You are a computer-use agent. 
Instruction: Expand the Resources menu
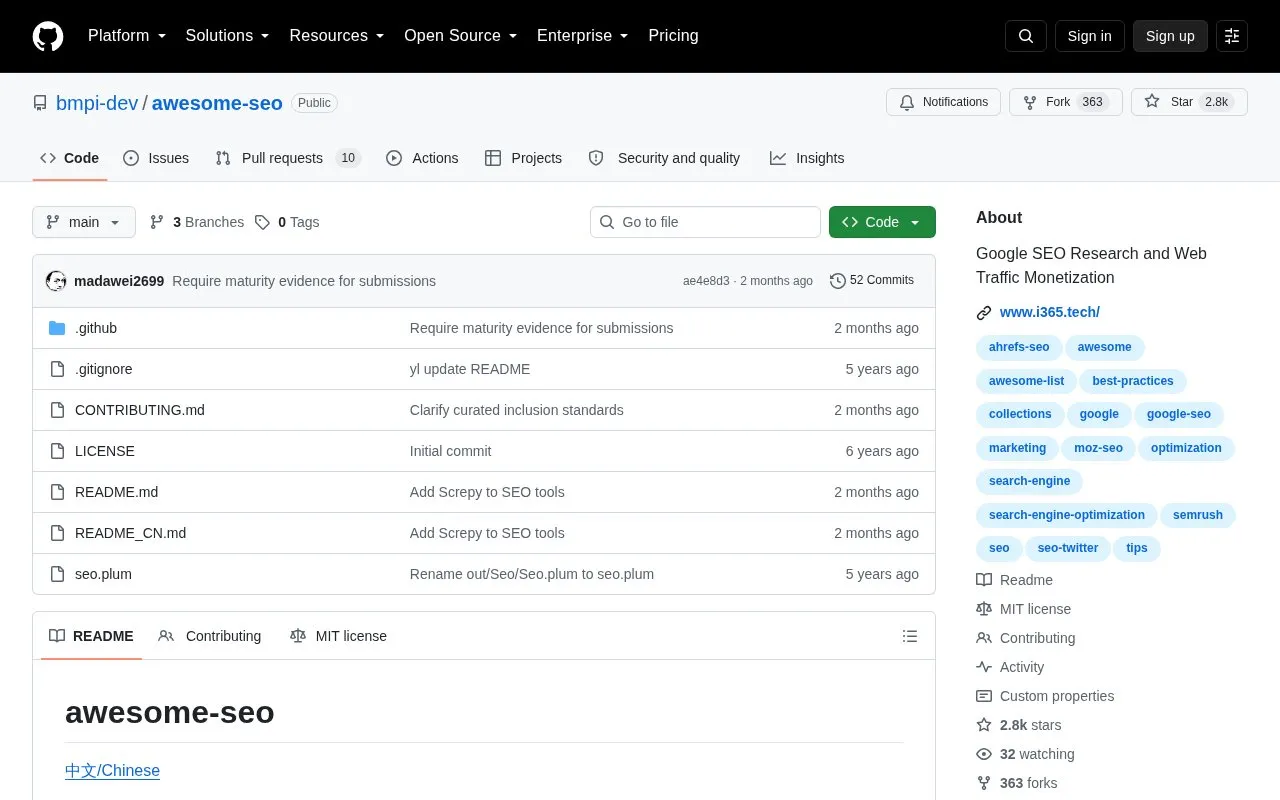(x=337, y=36)
